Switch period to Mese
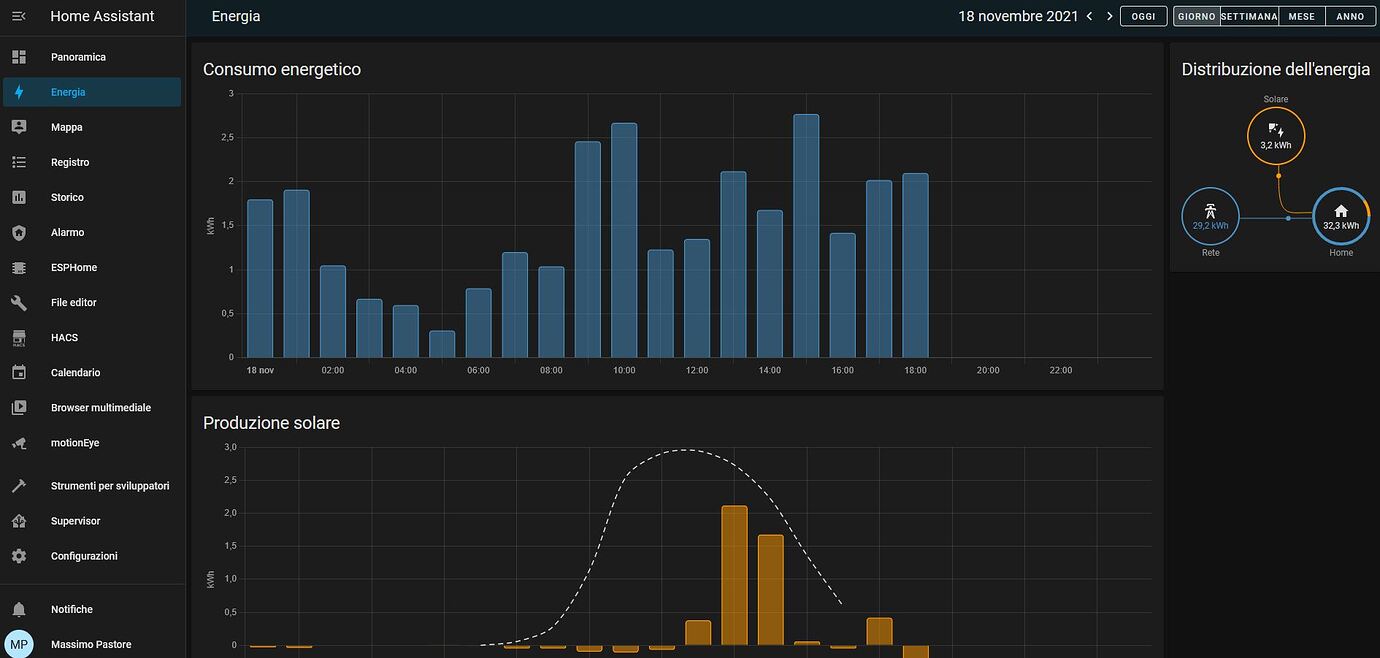Screen dimensions: 1380x658 point(1301,16)
